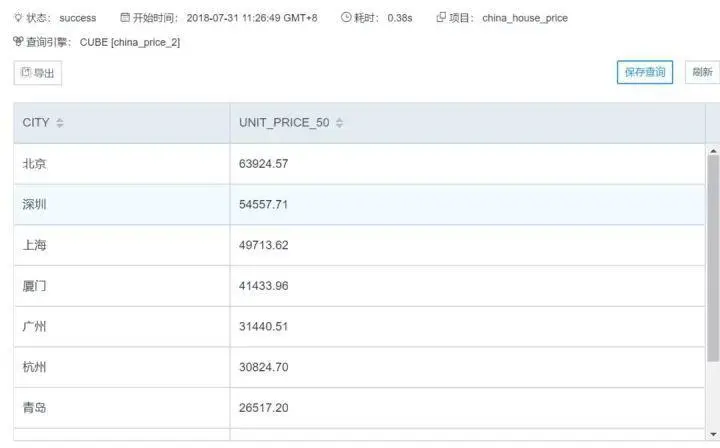Click the status lightbulb icon
The width and height of the screenshot is (720, 448).
click(x=18, y=17)
